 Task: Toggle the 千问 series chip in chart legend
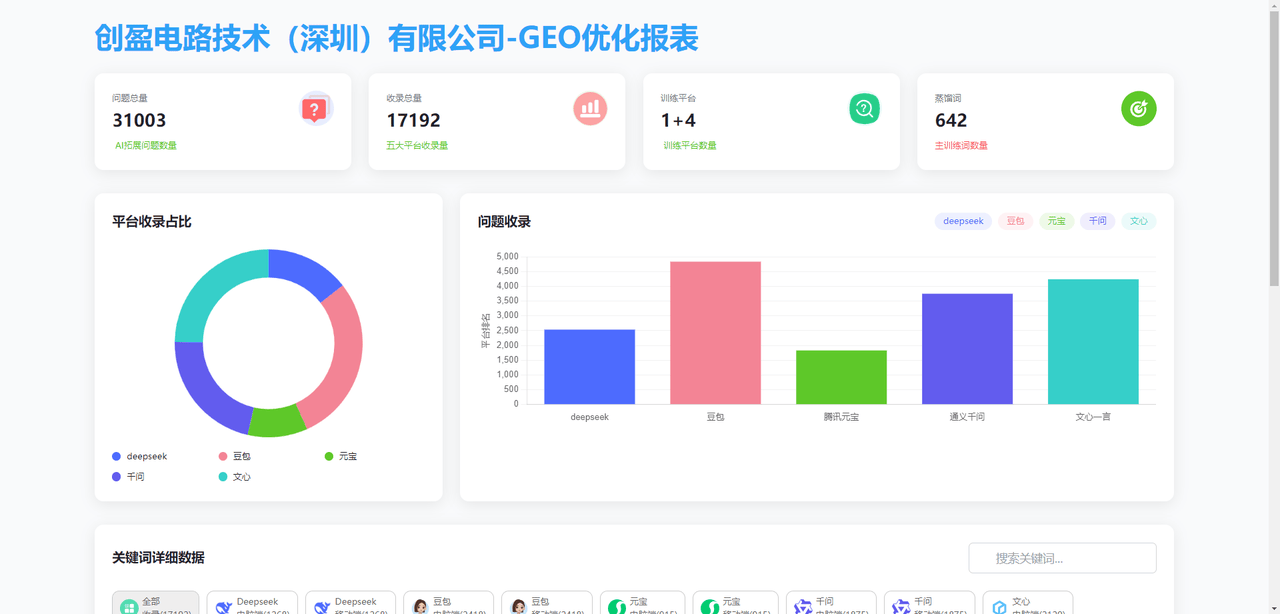(x=1097, y=221)
